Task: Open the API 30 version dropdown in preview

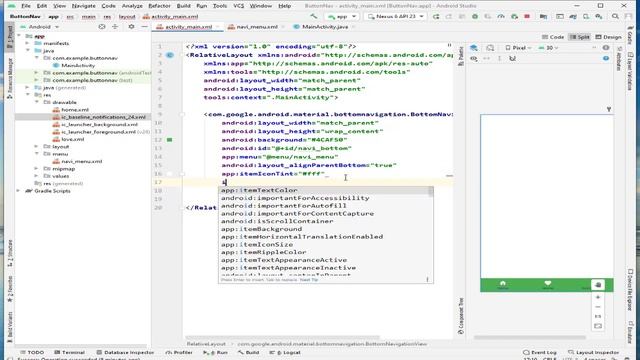Action: click(548, 48)
